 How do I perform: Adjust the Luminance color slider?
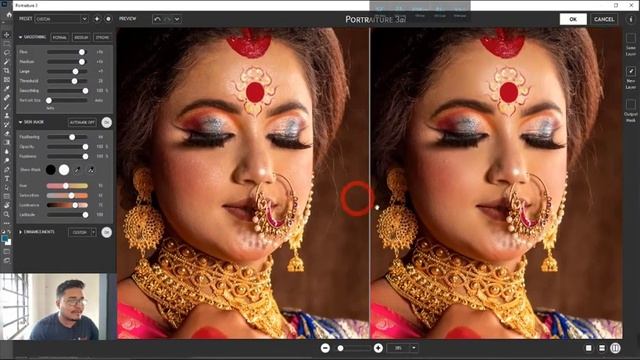coord(67,205)
